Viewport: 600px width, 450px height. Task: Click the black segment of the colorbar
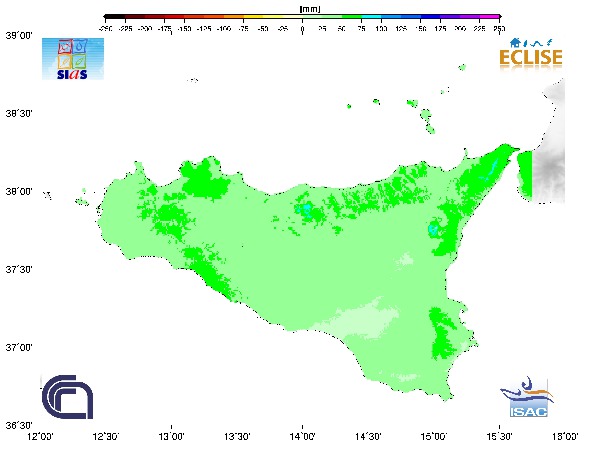[x=114, y=17]
